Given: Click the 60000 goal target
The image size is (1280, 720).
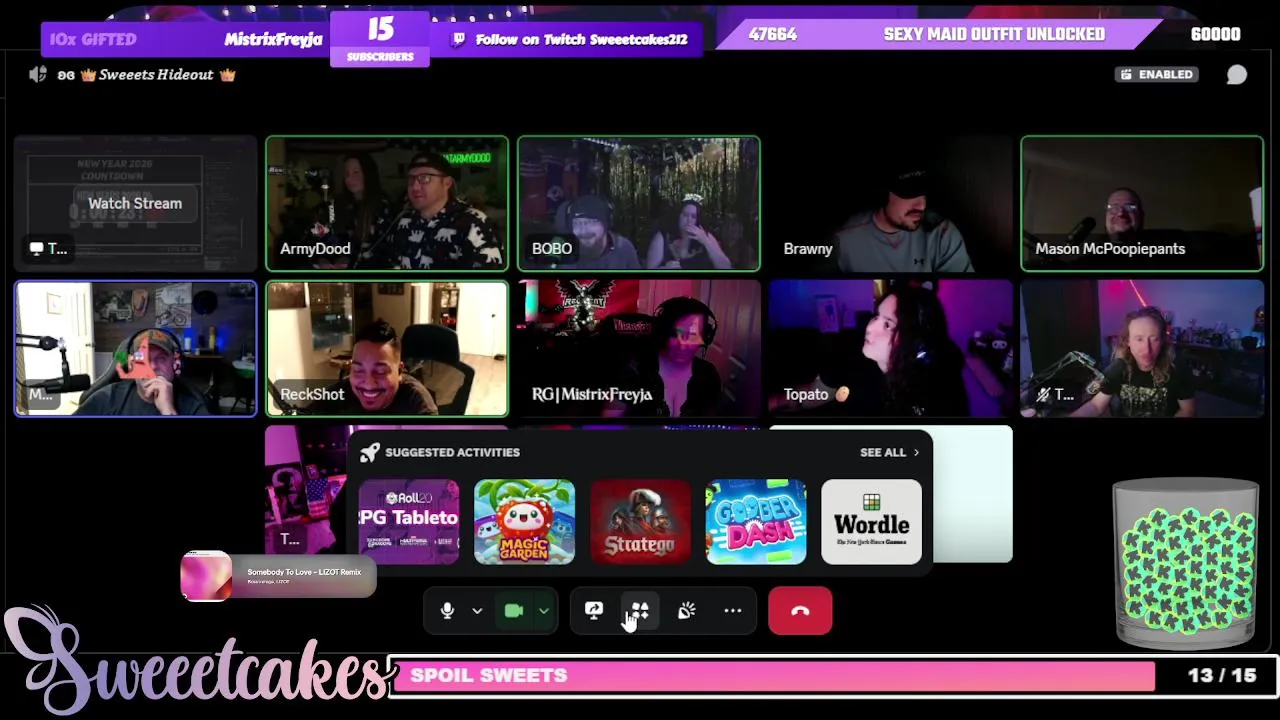Looking at the screenshot, I should (1215, 34).
